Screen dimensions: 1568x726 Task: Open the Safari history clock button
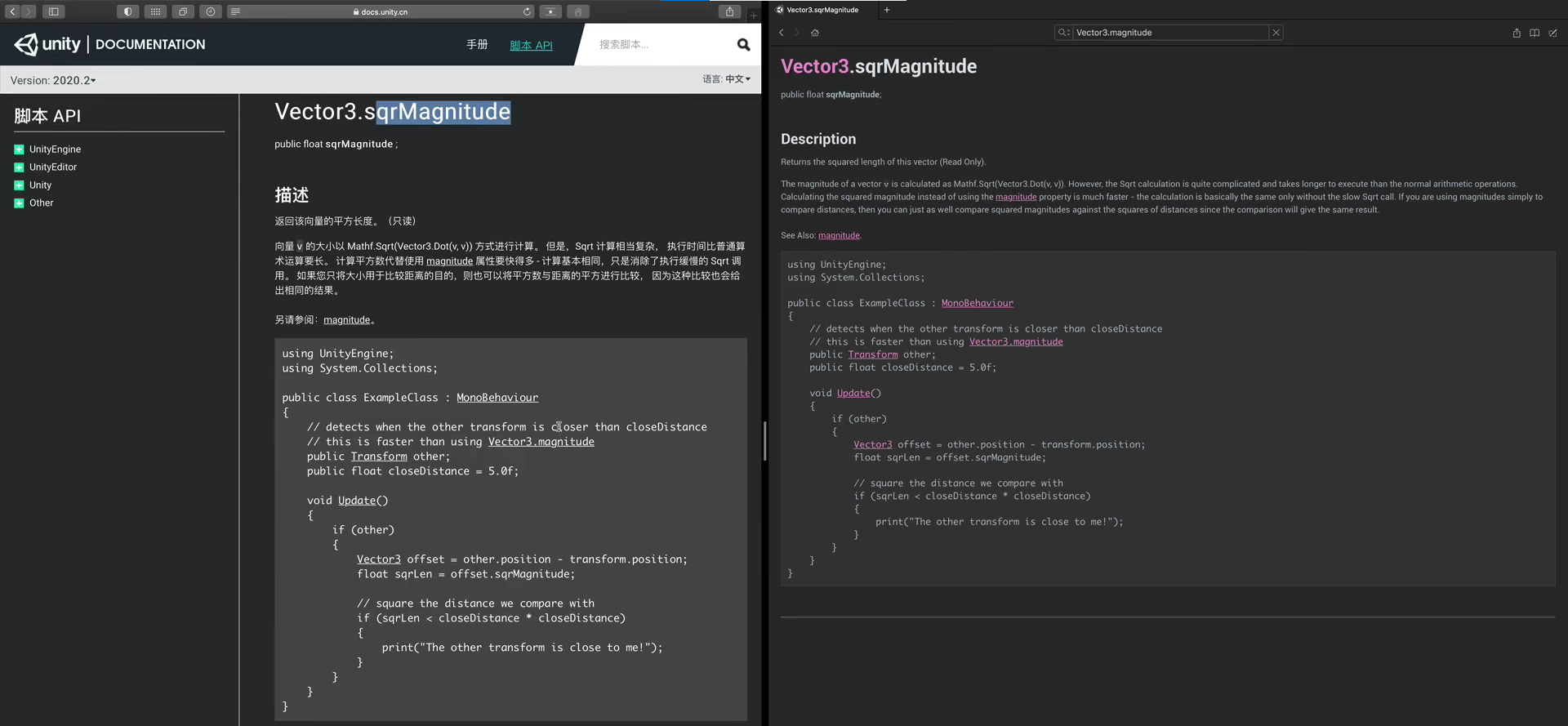(x=211, y=11)
